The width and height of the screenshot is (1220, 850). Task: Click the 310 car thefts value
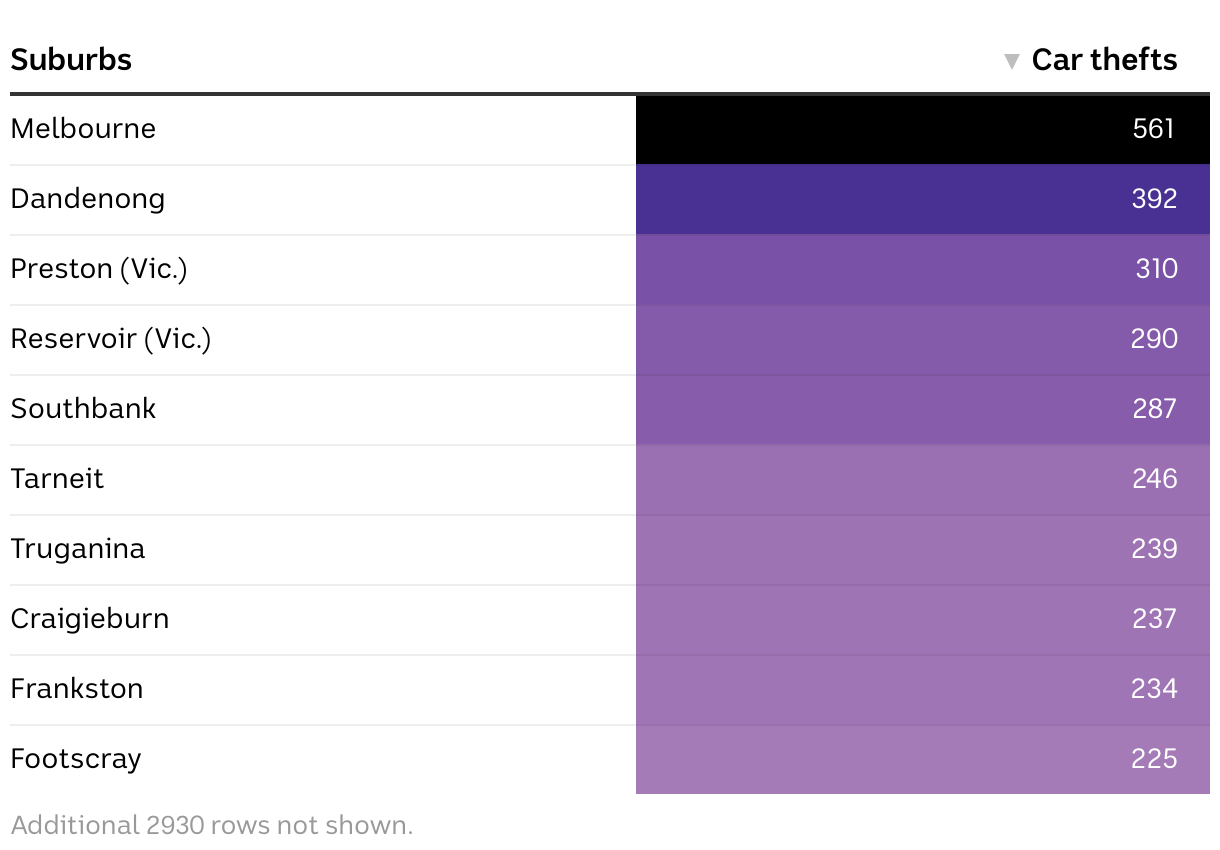1156,269
